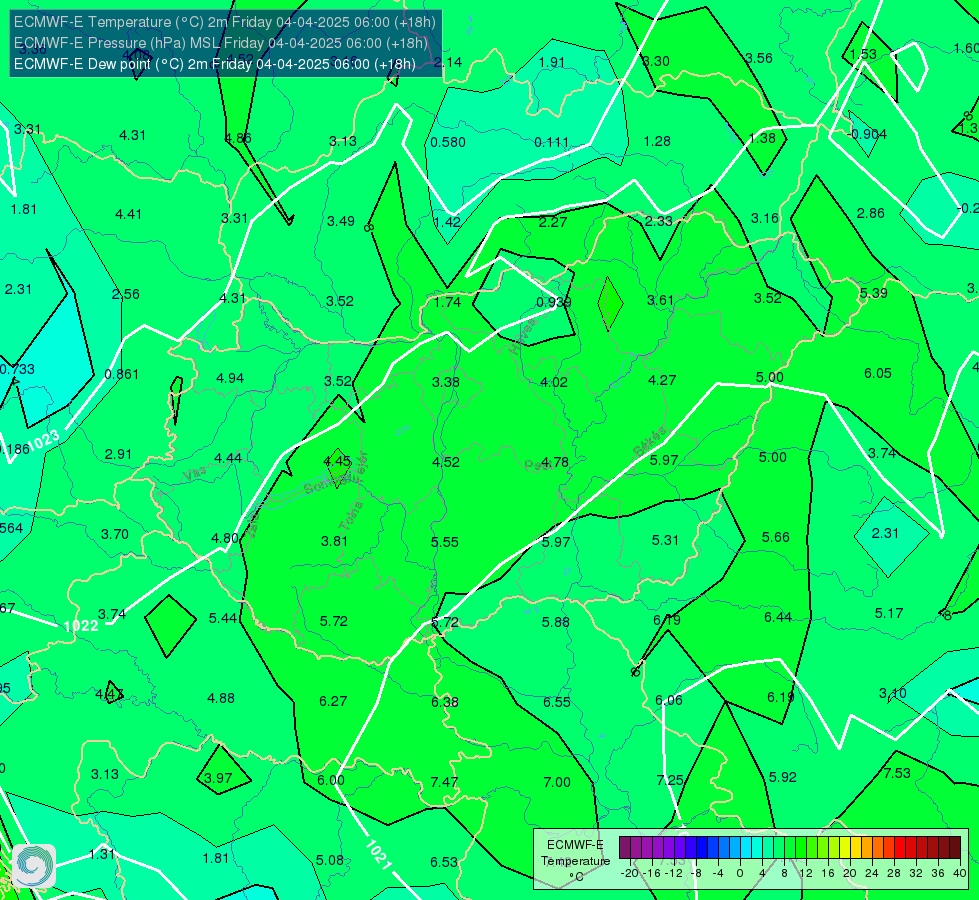Click the 3.61 dew point value
Viewport: 979px width, 900px height.
coord(660,300)
